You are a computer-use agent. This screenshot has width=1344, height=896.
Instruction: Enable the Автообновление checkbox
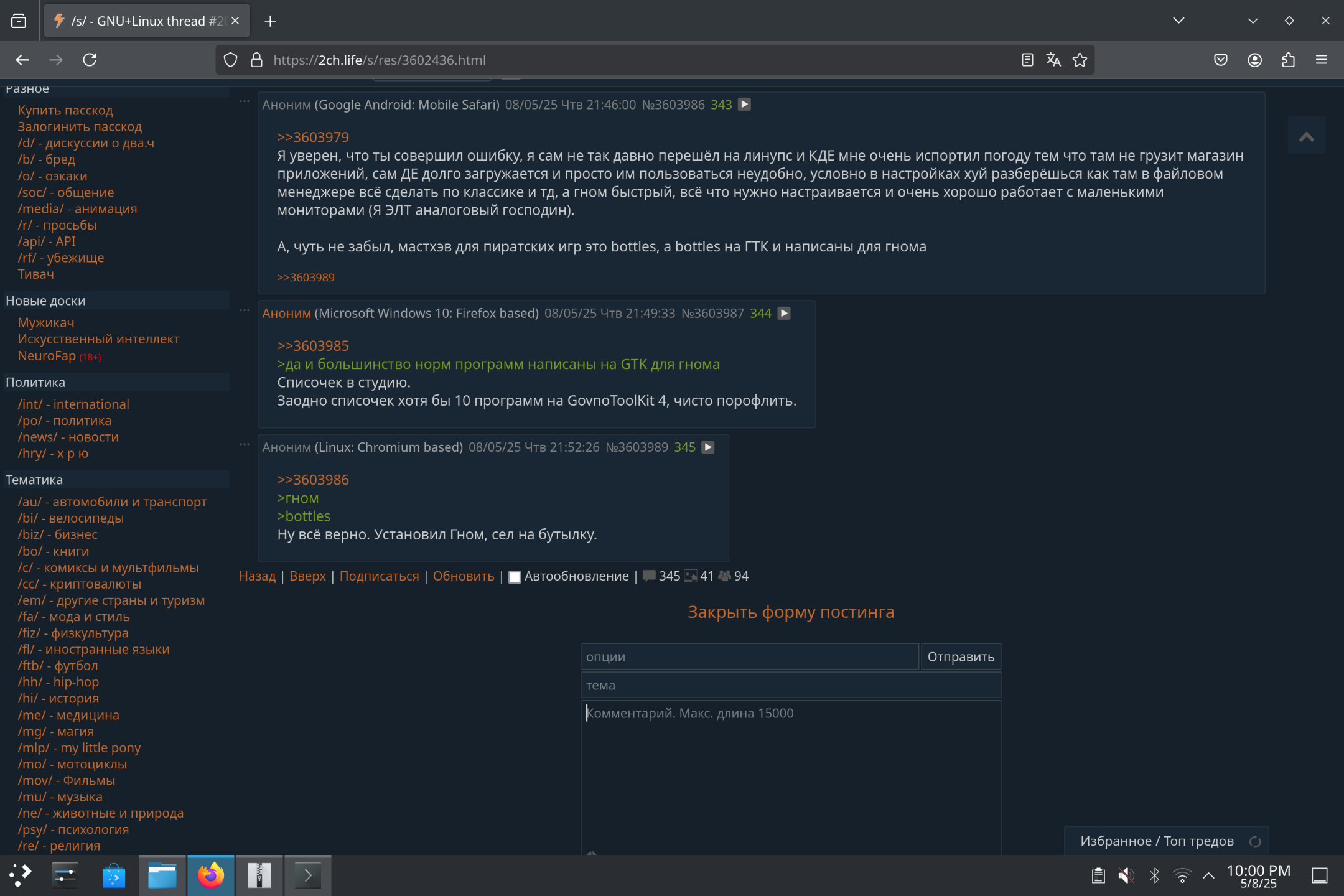515,577
